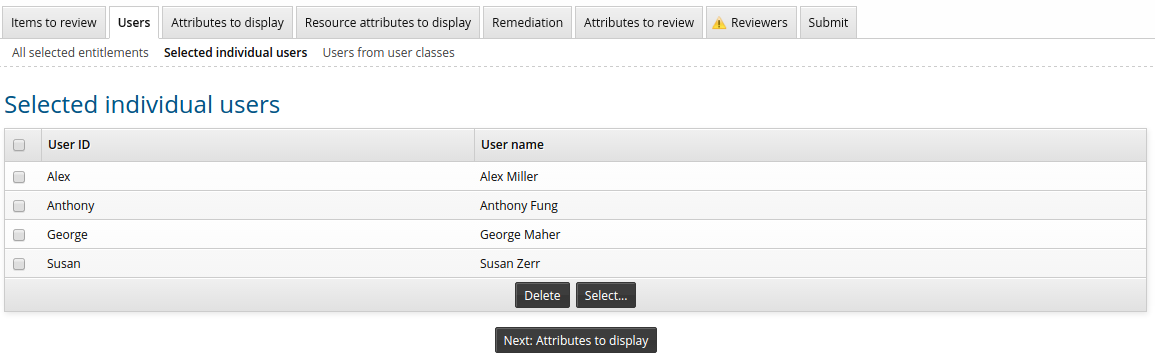Click the Select... button
Screen dimensions: 1155x361
coord(605,295)
